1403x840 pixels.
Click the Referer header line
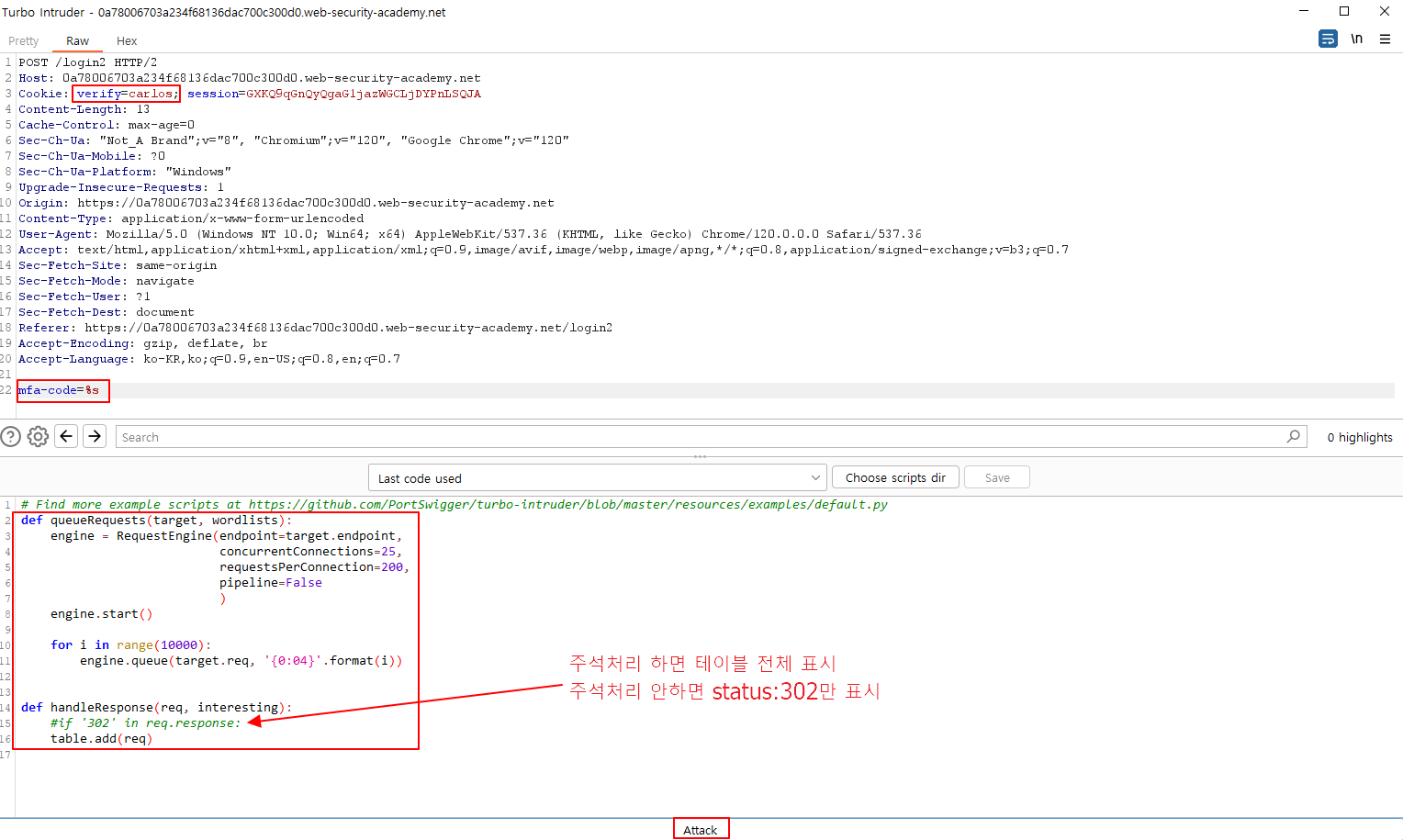316,328
